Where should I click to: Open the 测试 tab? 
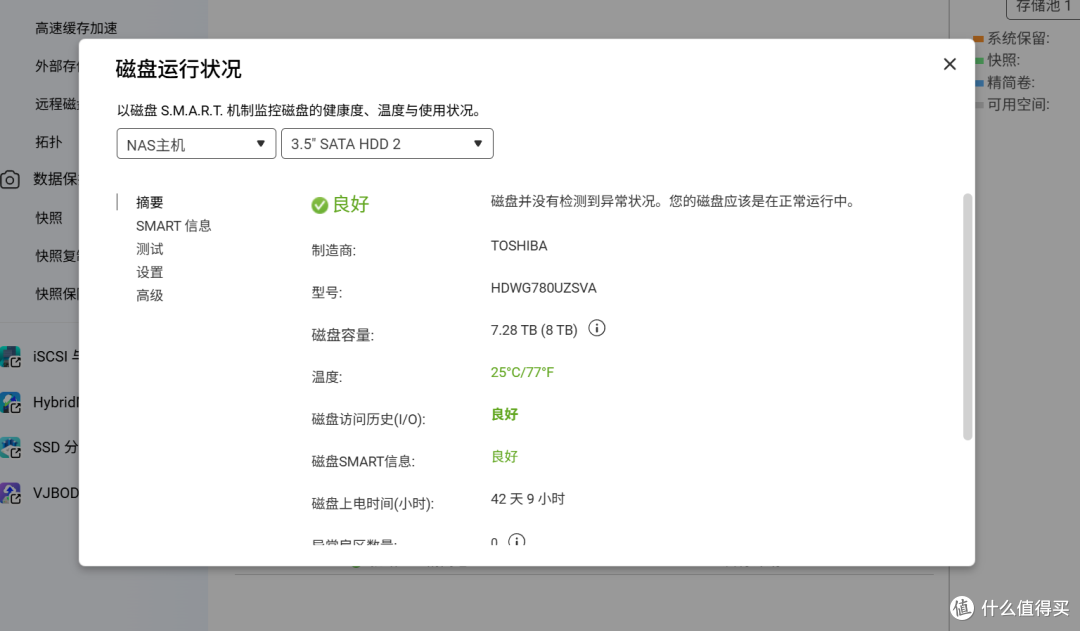[149, 249]
